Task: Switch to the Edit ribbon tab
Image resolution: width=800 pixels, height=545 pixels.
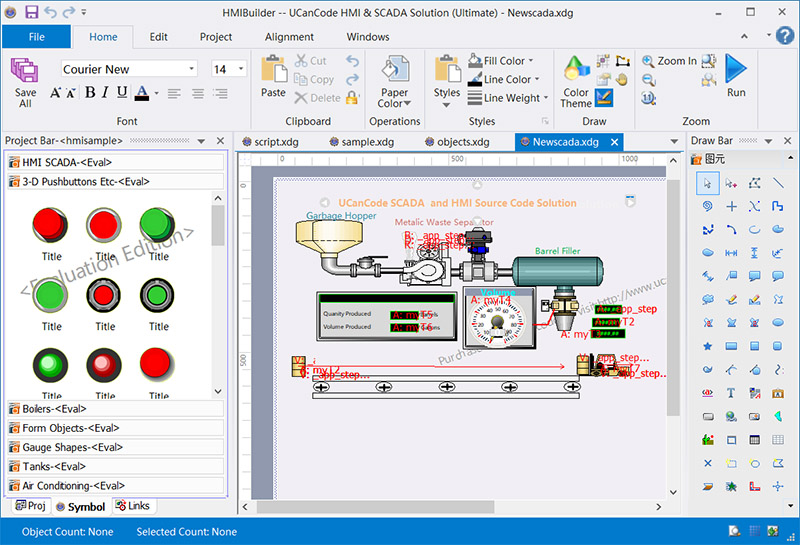Action: 158,37
